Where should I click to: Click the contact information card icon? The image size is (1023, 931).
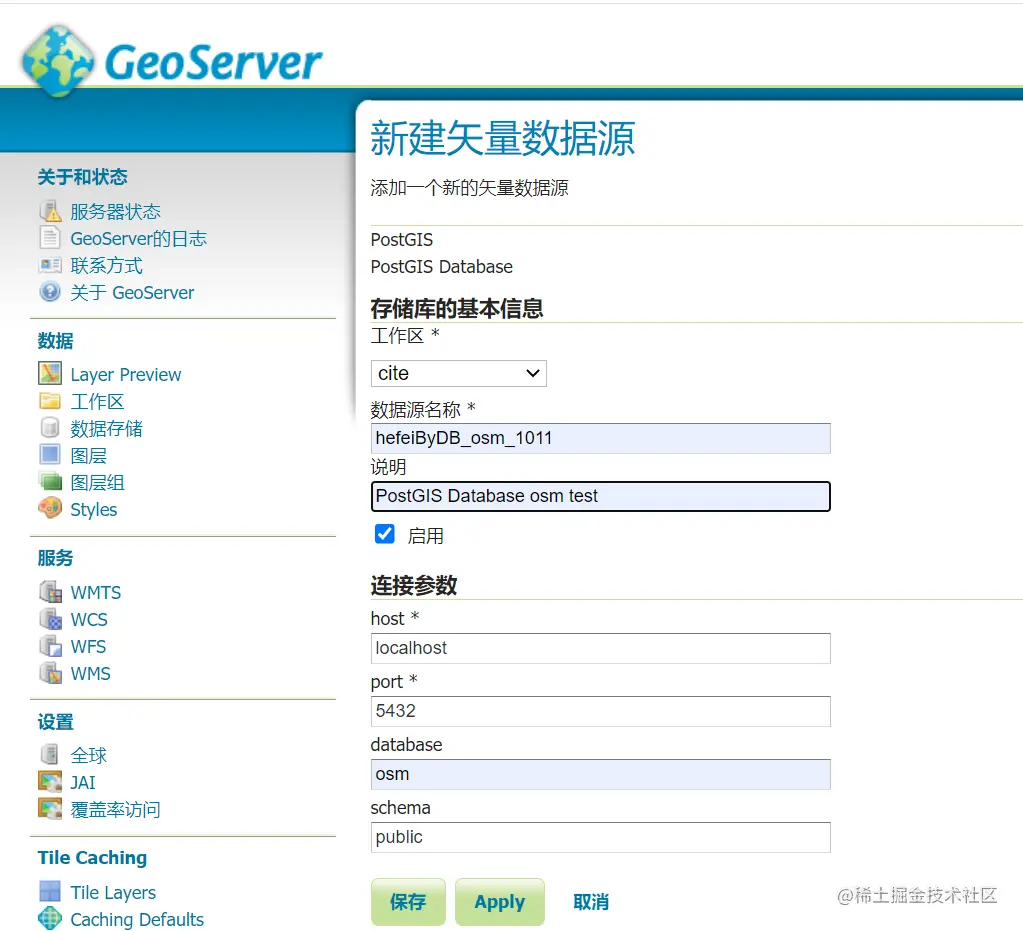coord(50,265)
